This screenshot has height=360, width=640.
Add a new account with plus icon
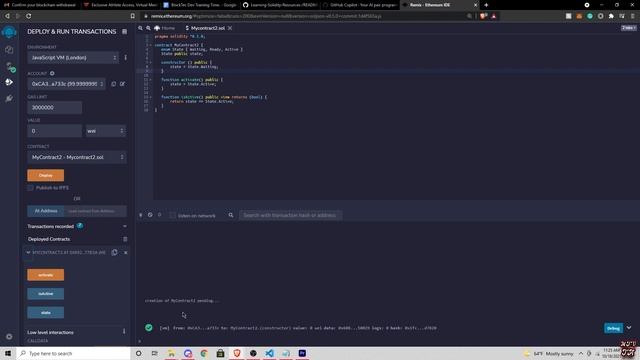coord(52,73)
